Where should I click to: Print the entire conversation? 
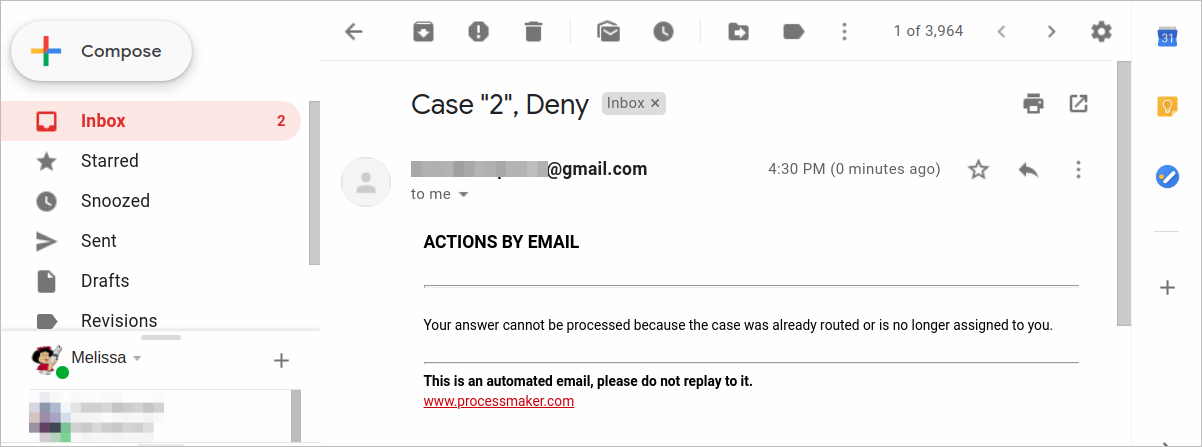click(x=1034, y=103)
